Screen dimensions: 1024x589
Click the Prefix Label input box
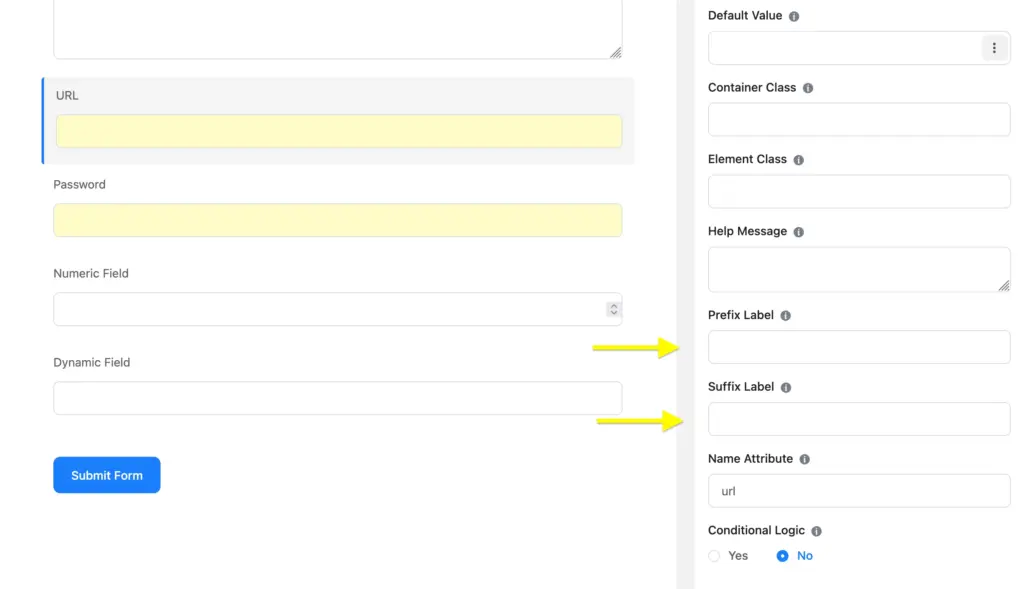pyautogui.click(x=858, y=347)
